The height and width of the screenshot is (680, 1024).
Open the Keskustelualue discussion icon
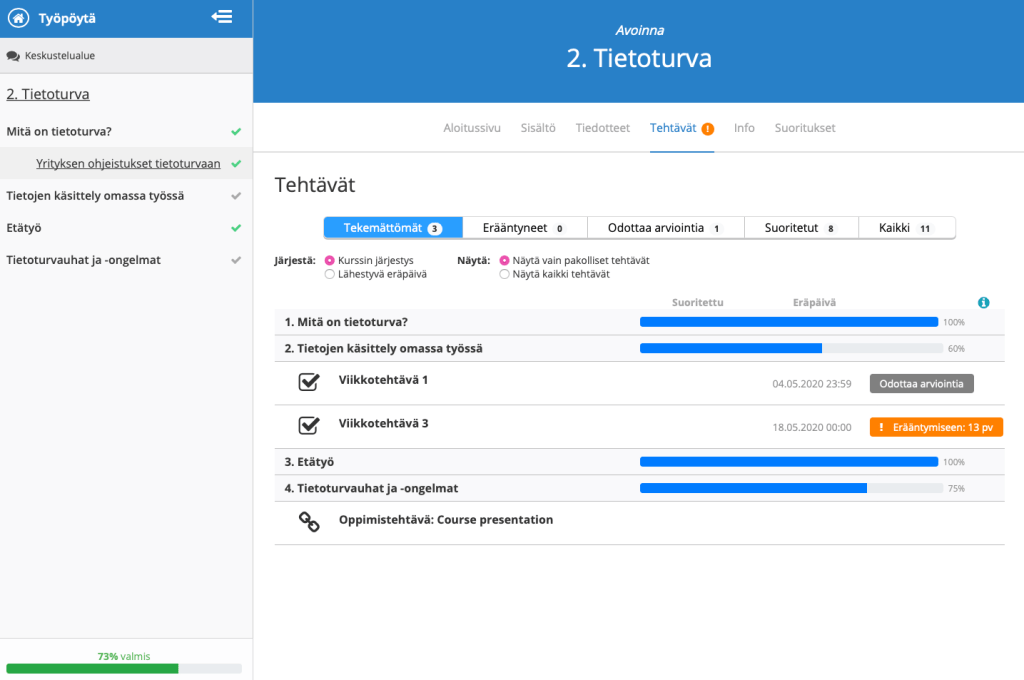(11, 55)
